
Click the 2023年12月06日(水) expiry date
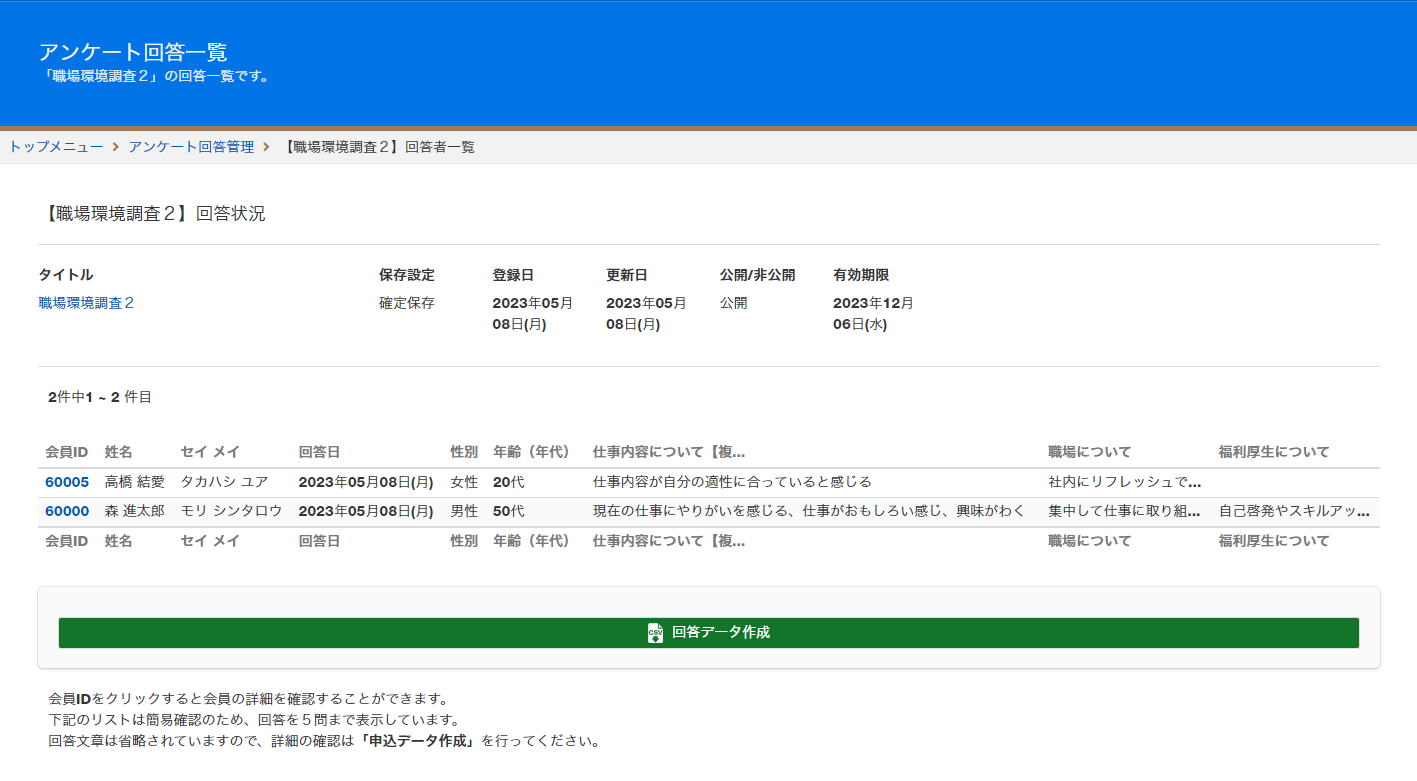click(873, 314)
